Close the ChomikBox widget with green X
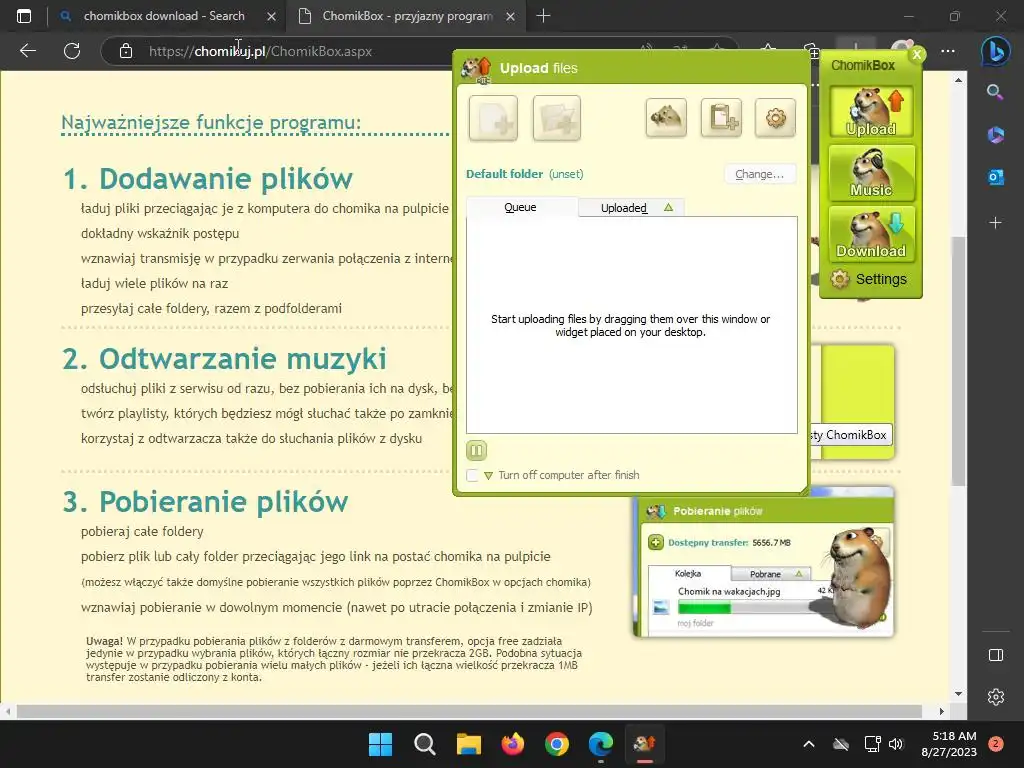Image resolution: width=1024 pixels, height=768 pixels. pyautogui.click(x=917, y=54)
